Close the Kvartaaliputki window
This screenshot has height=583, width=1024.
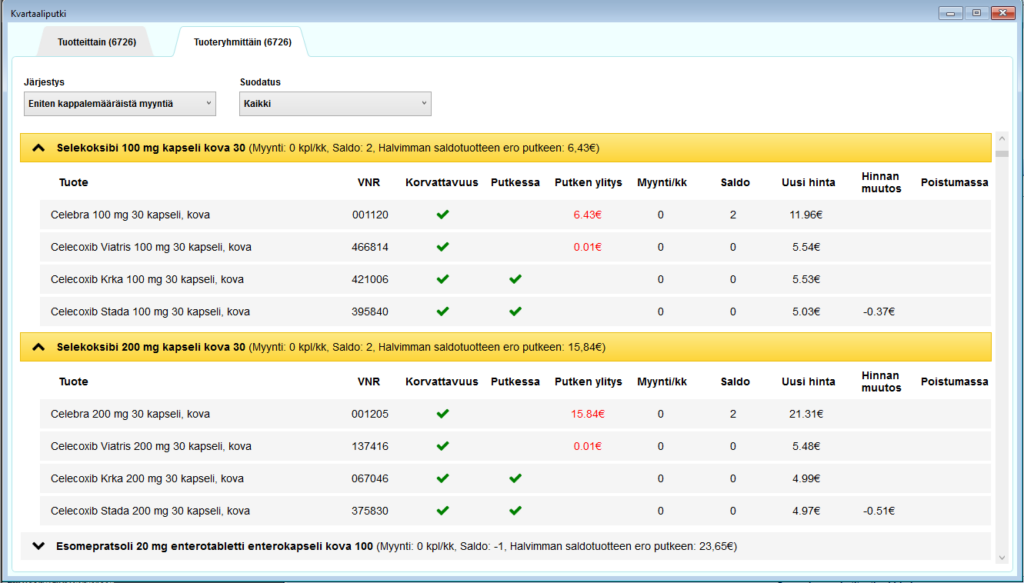pyautogui.click(x=1002, y=13)
